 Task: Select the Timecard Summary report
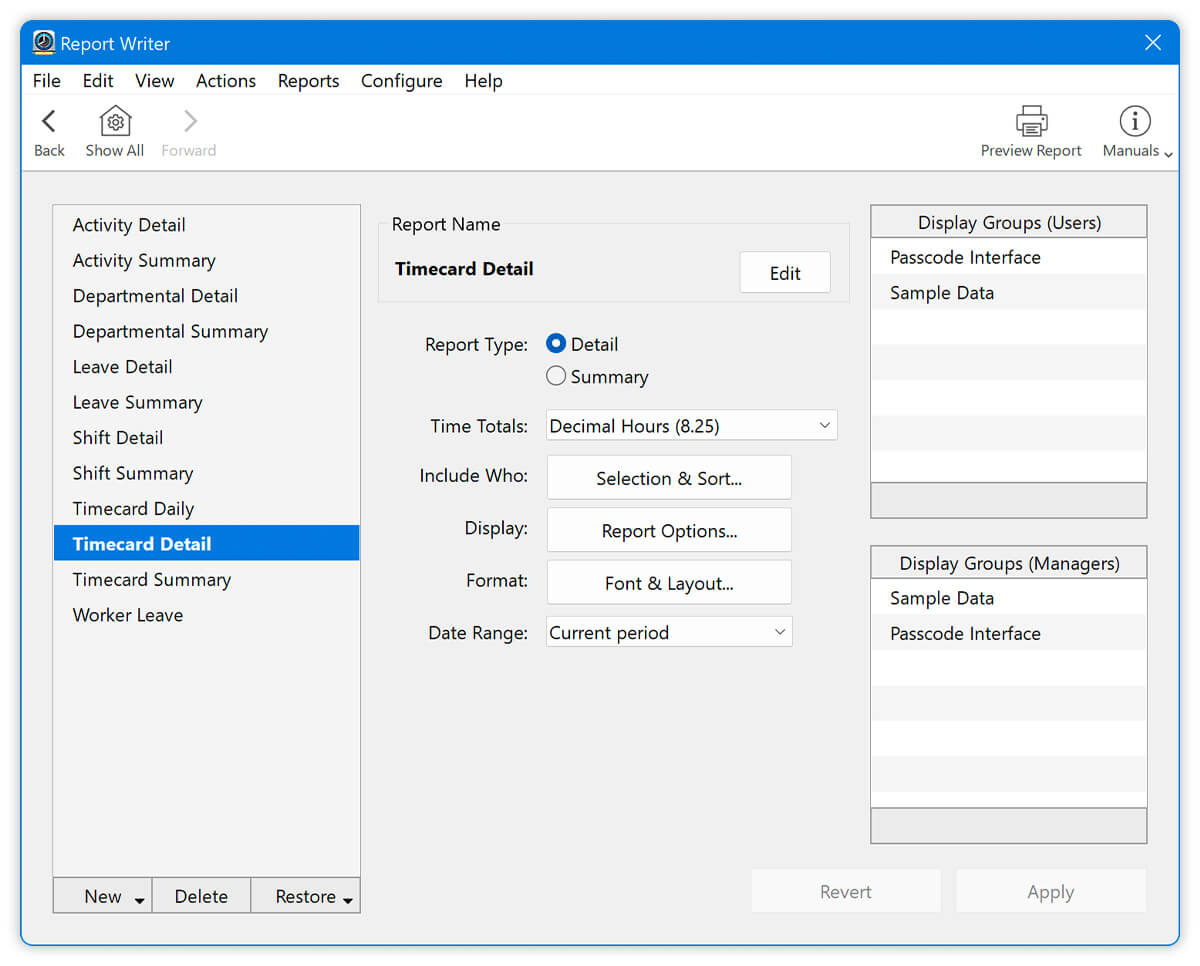(151, 579)
